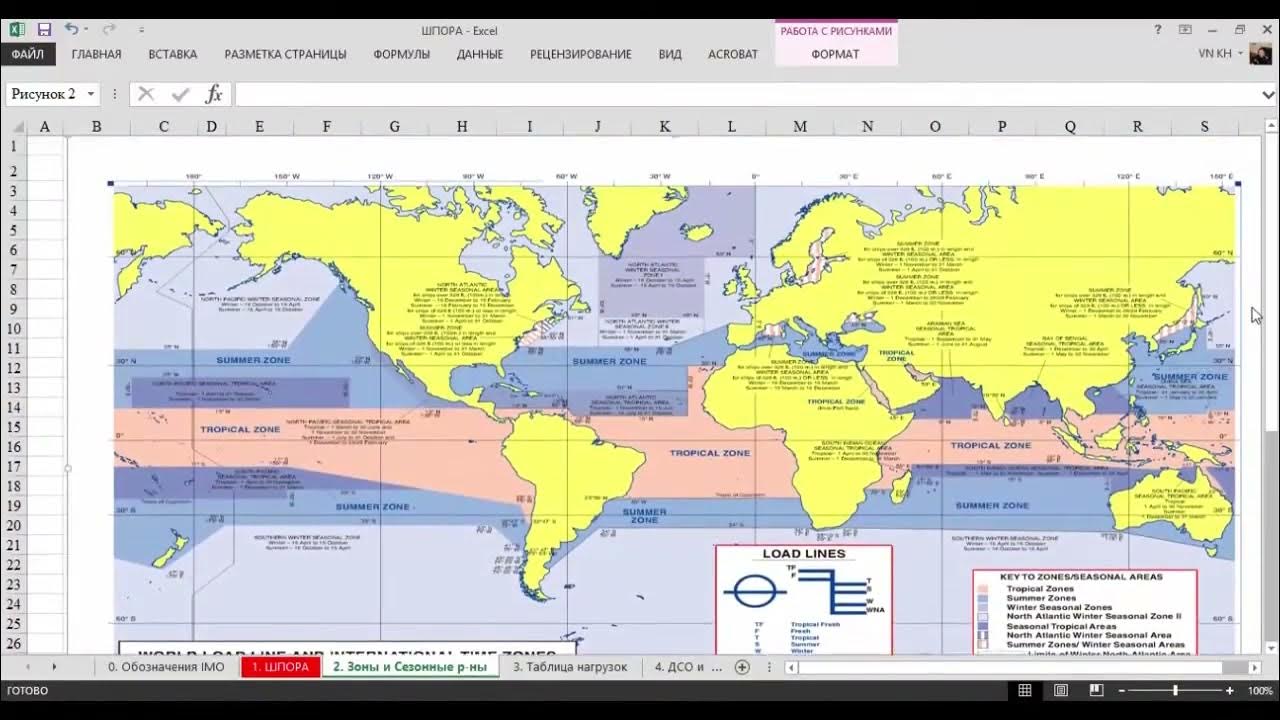Switch to Page Break Preview icon

tap(1096, 691)
